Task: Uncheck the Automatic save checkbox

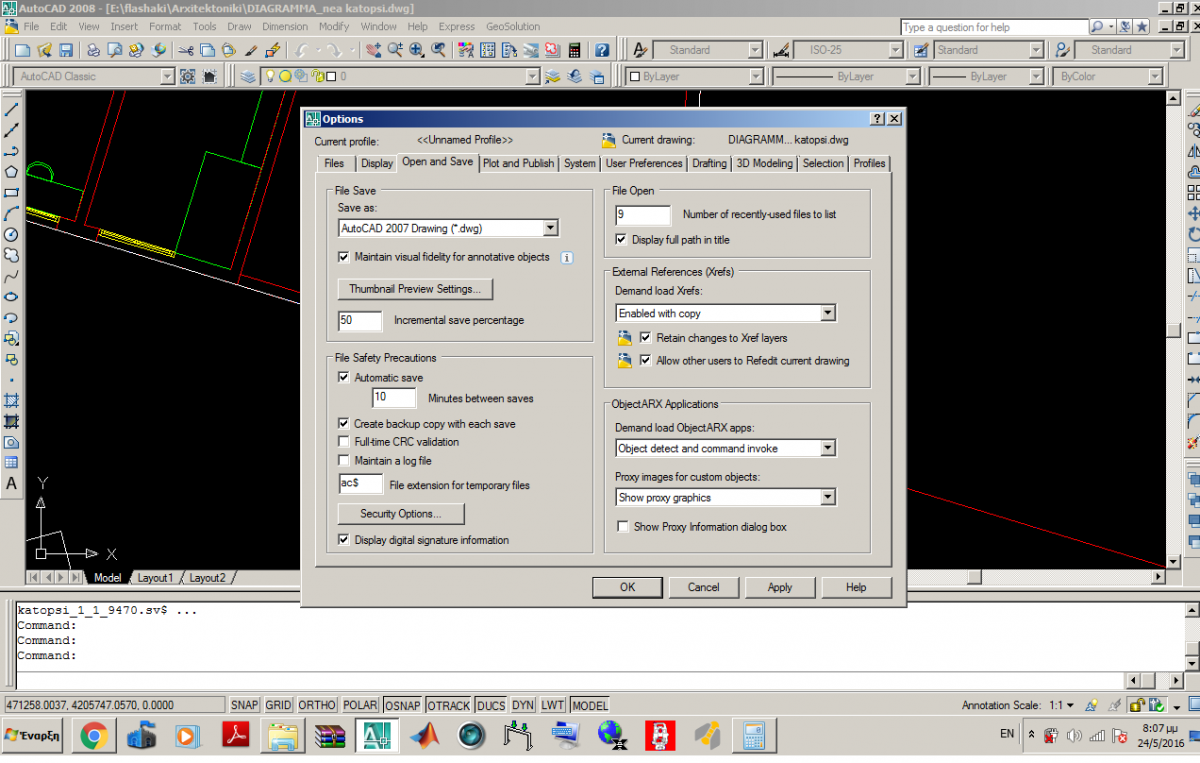Action: (x=344, y=378)
